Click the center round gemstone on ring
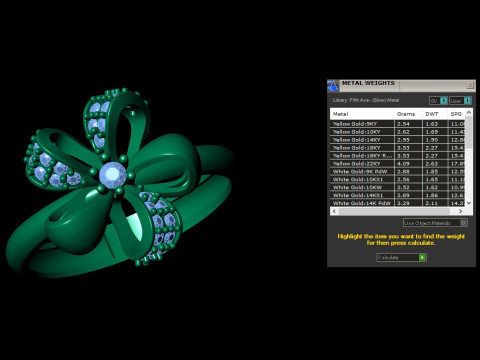Image resolution: width=480 pixels, height=360 pixels. point(113,175)
